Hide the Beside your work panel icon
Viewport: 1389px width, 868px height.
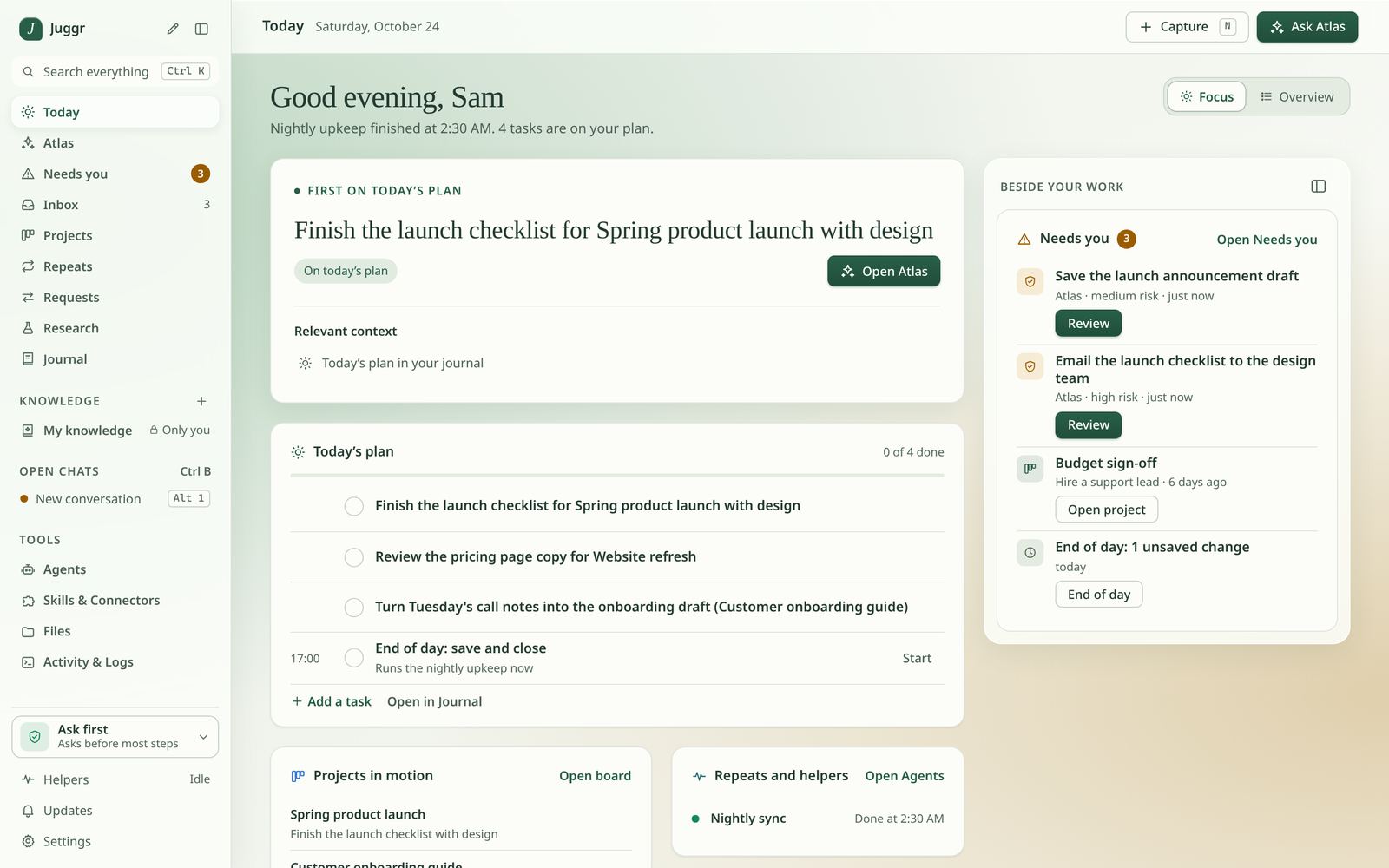(x=1318, y=187)
